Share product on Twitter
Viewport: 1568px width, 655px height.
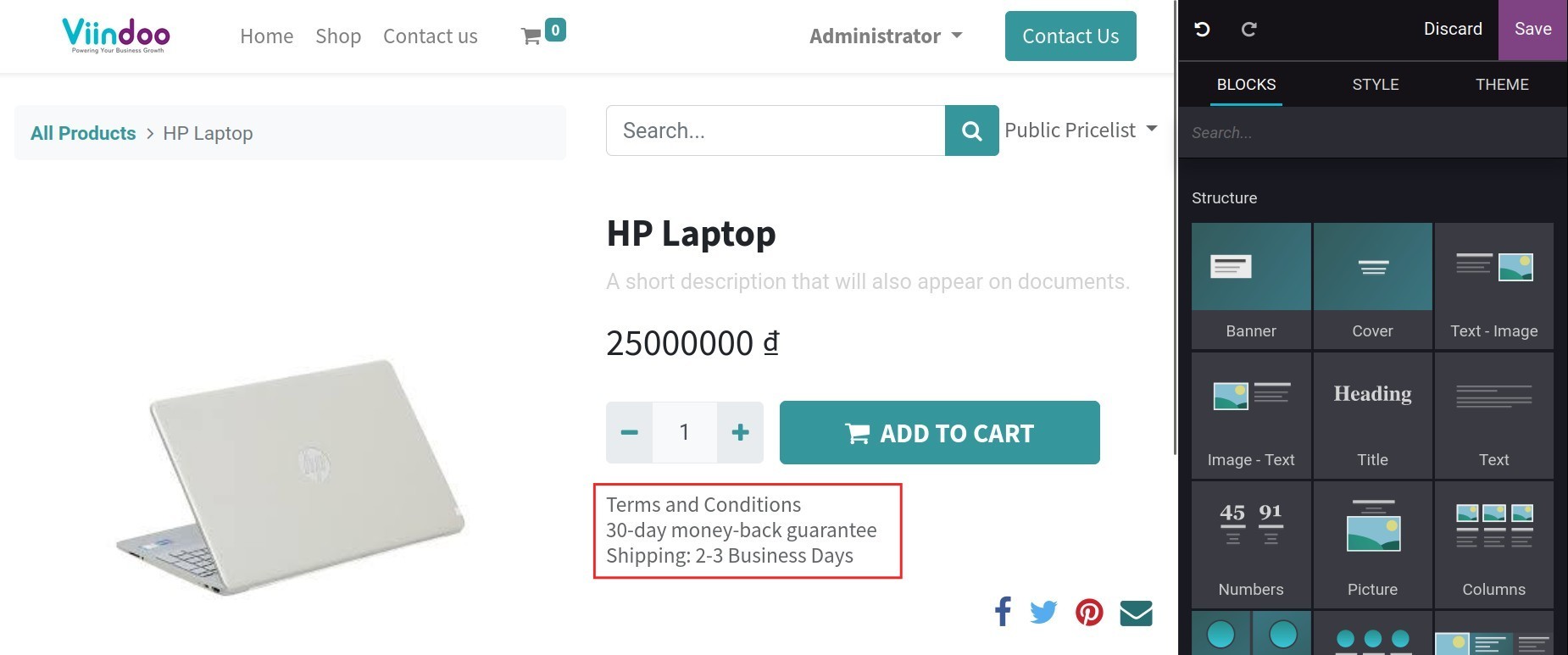[x=1043, y=612]
